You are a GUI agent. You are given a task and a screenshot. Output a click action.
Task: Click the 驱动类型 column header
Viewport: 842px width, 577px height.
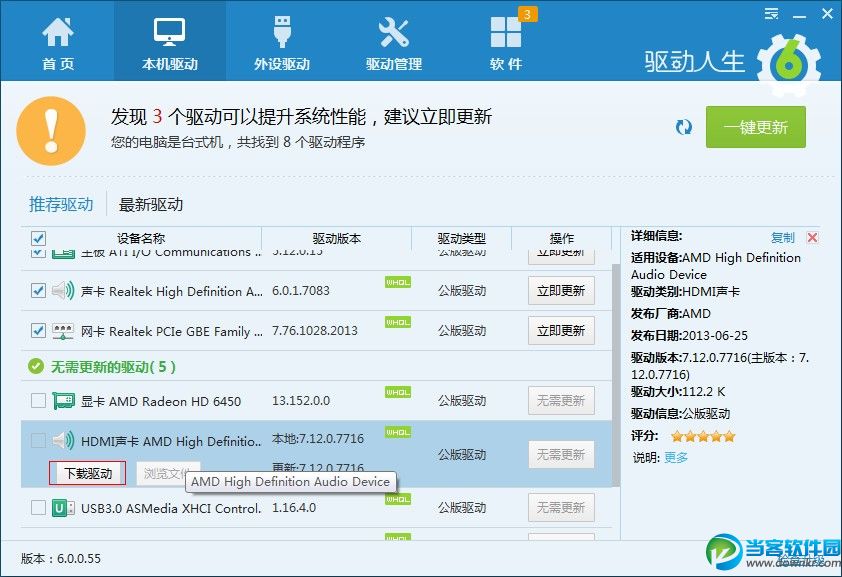pos(461,238)
